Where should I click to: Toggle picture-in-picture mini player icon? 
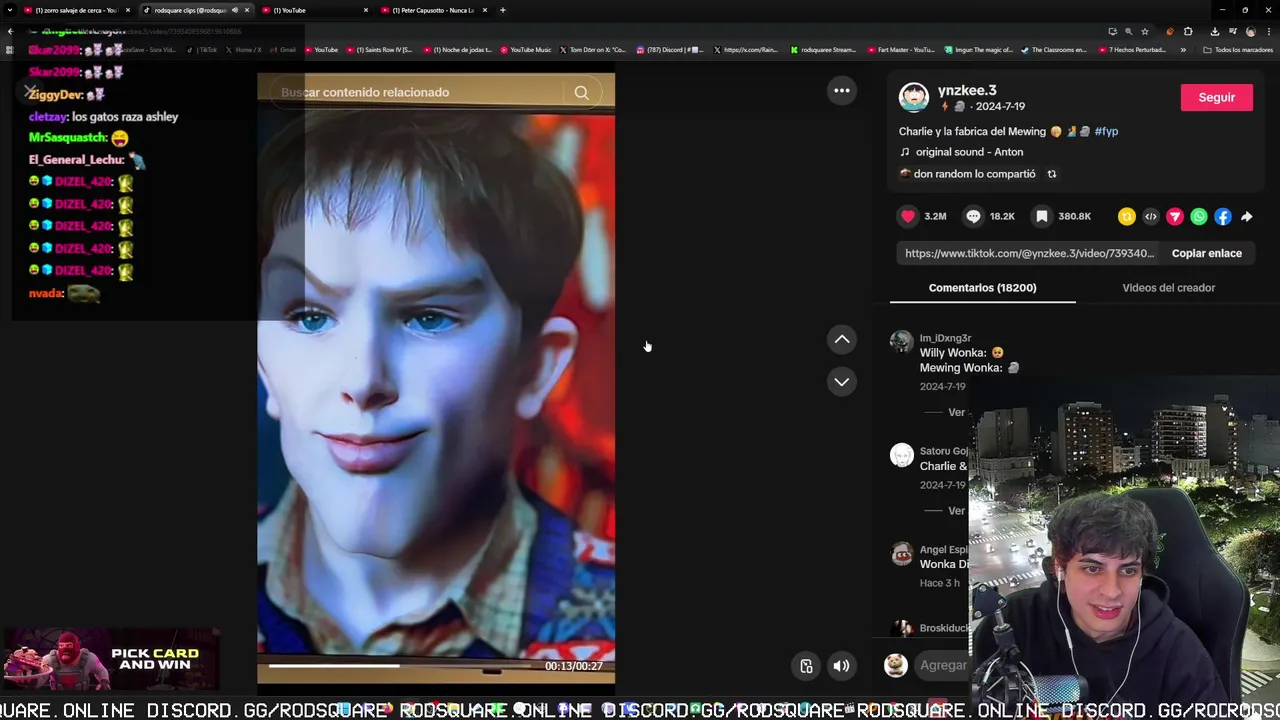point(806,666)
